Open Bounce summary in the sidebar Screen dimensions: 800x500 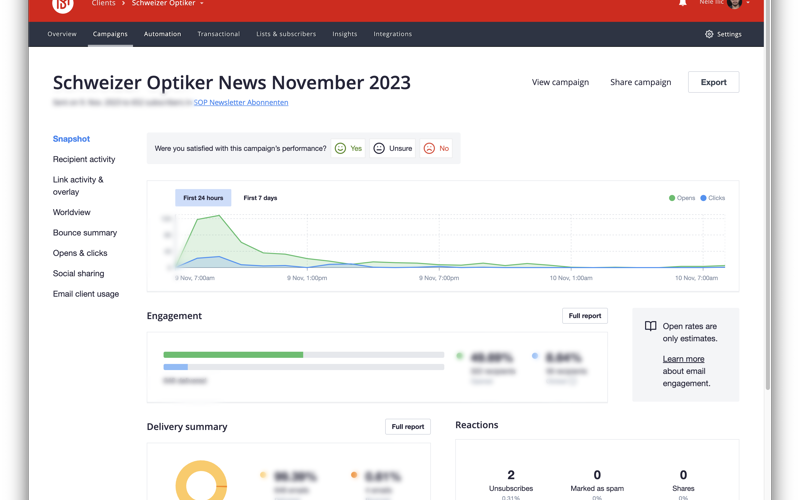(85, 233)
